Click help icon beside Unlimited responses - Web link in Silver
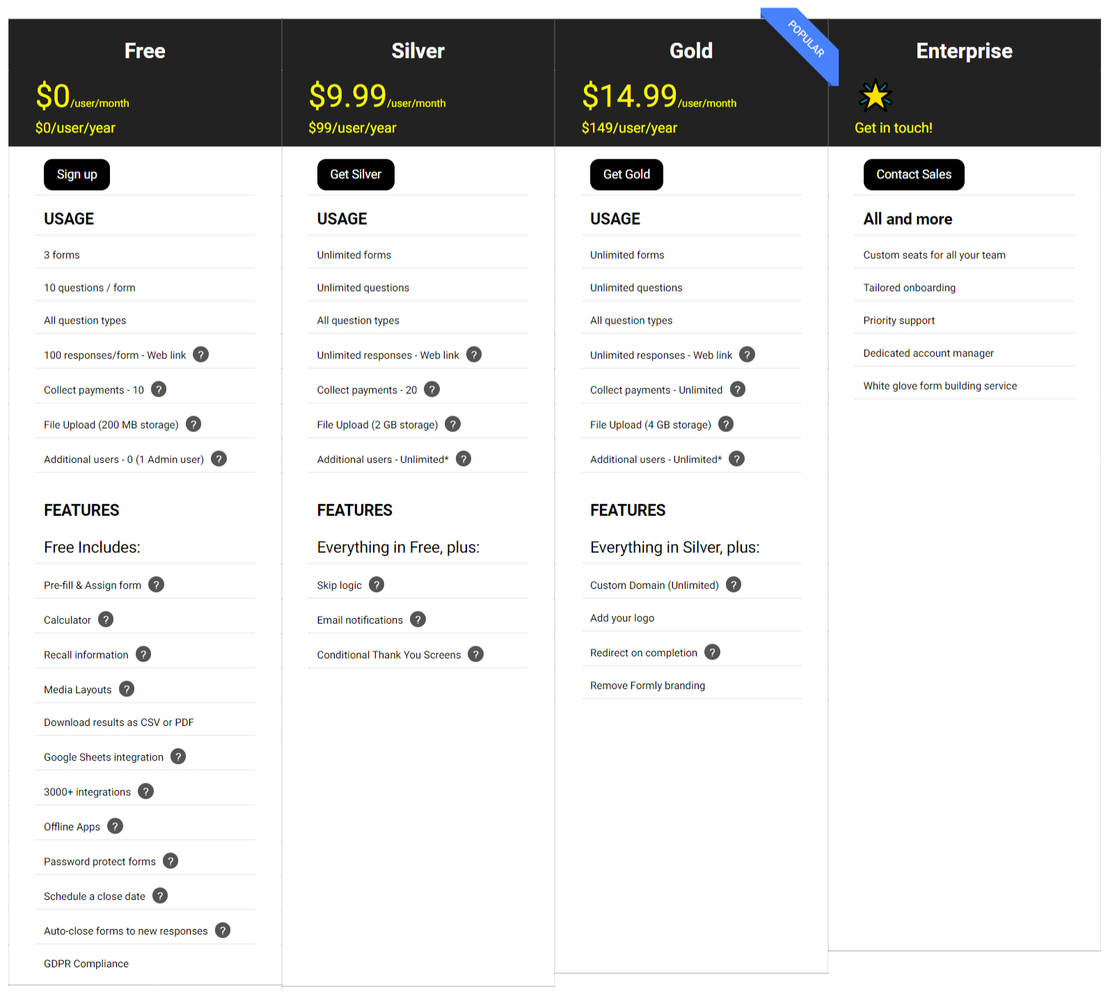 pyautogui.click(x=474, y=354)
